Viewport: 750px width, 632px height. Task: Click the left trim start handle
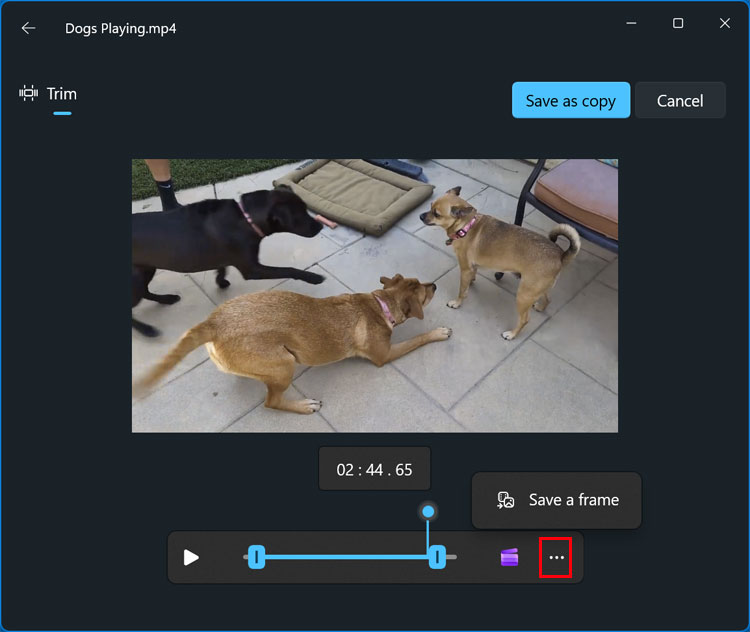(256, 557)
